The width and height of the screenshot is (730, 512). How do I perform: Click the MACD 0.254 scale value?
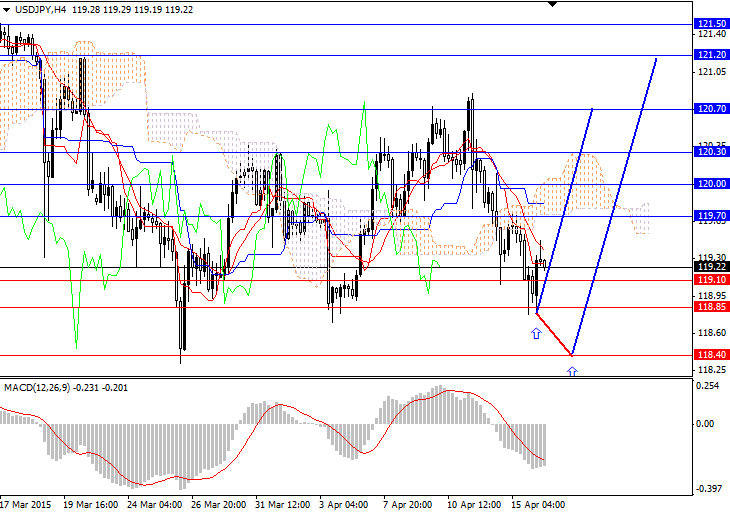[707, 386]
